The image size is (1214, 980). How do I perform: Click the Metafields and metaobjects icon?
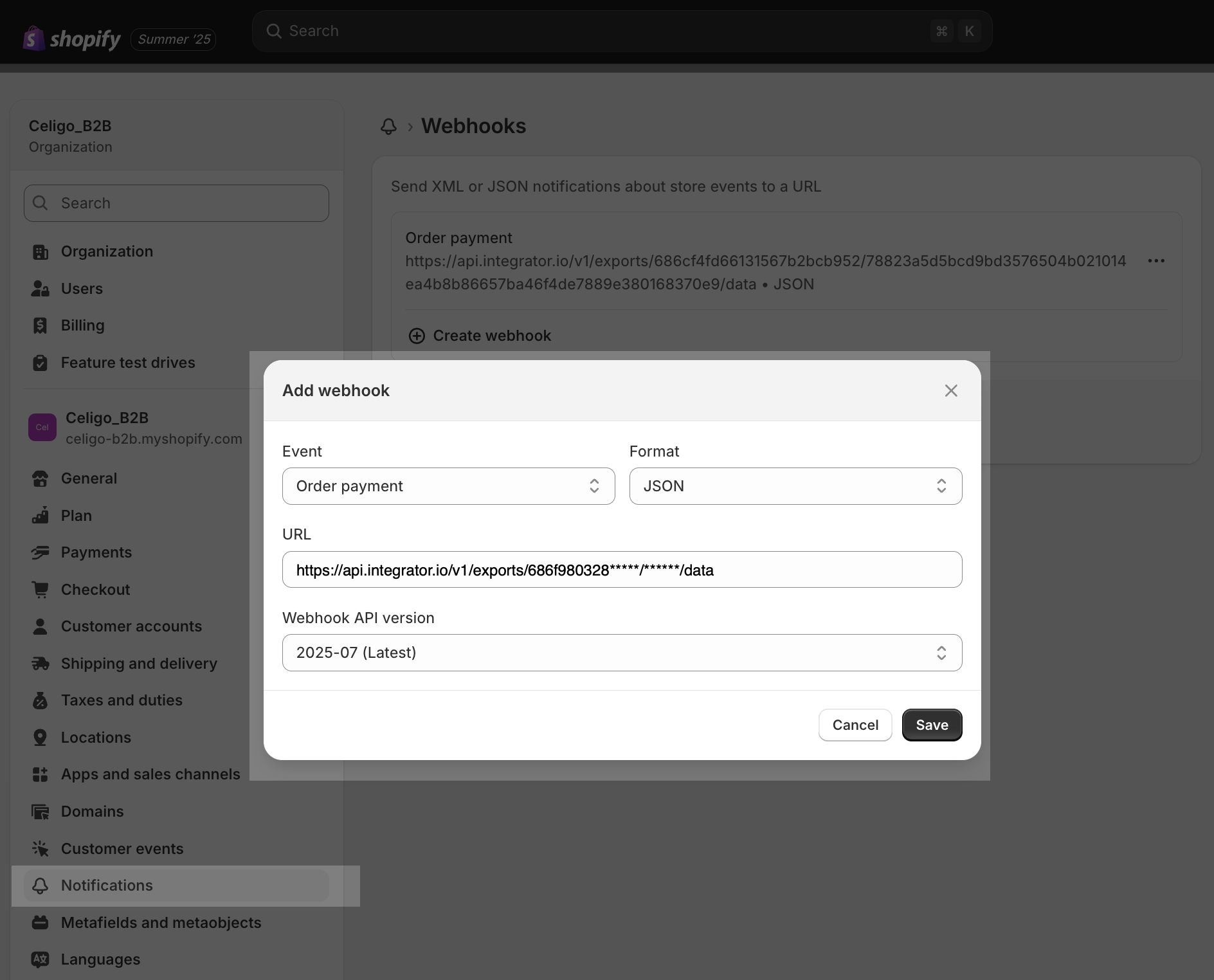41,923
